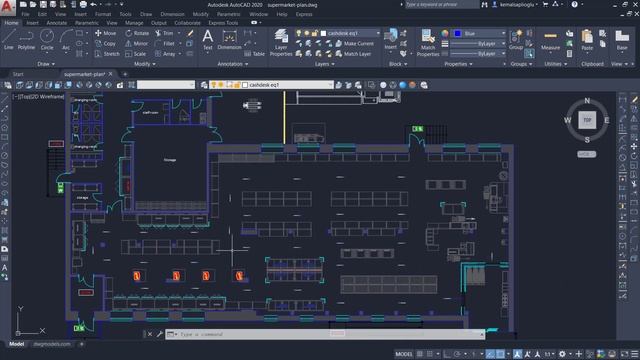This screenshot has height=360, width=640.
Task: Open the ByLayer lineweight dropdown
Action: click(478, 43)
